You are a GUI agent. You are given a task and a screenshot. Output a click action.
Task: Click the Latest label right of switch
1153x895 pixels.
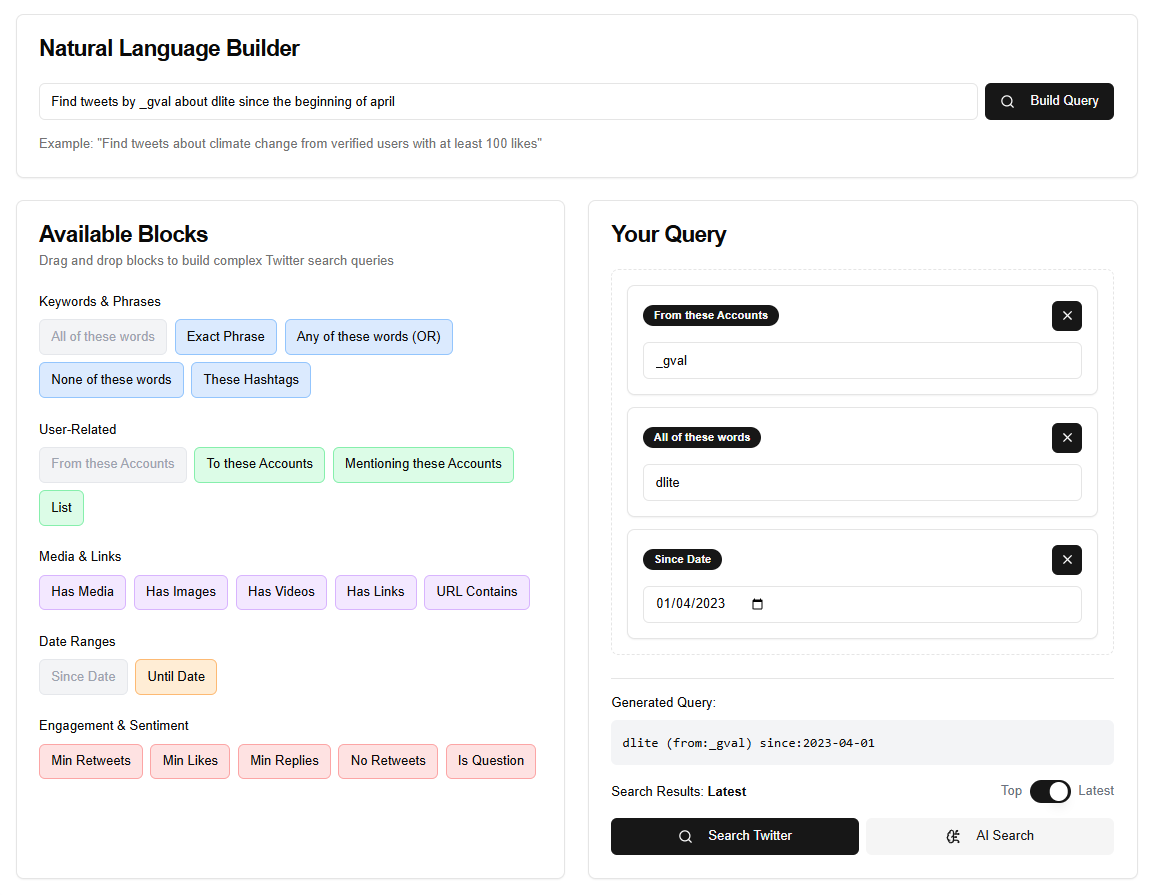tap(1096, 791)
